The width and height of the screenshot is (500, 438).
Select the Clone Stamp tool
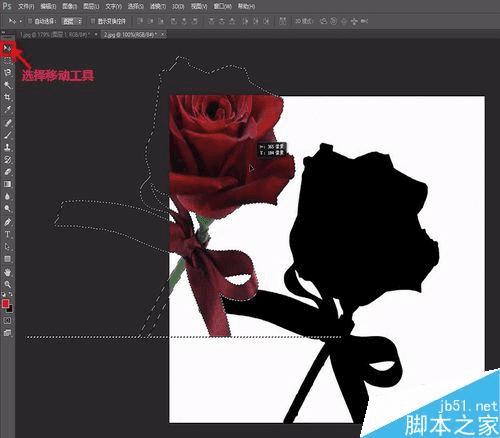coord(7,147)
